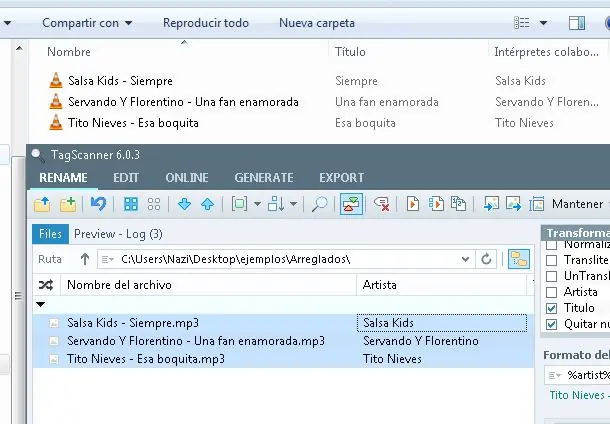Viewport: 610px width, 424px height.
Task: Open the dropdown arrow beside selection mode icon
Action: 257,204
